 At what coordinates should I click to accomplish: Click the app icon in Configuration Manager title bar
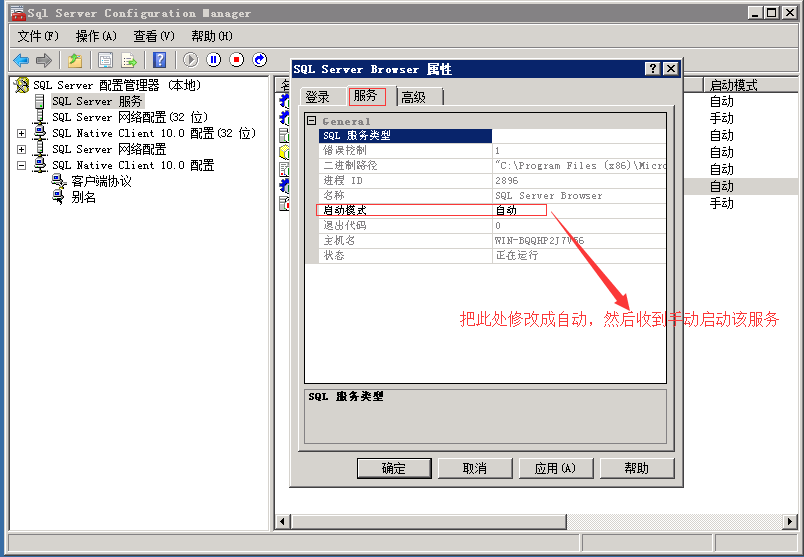(18, 13)
